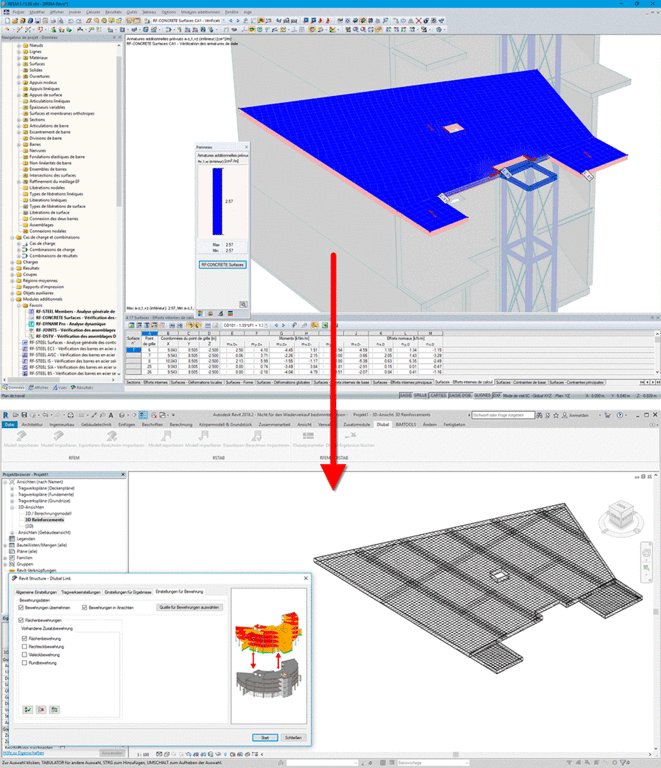Image resolution: width=661 pixels, height=768 pixels.
Task: Click the zoom magnifier icon in Panneau panel
Action: (243, 304)
